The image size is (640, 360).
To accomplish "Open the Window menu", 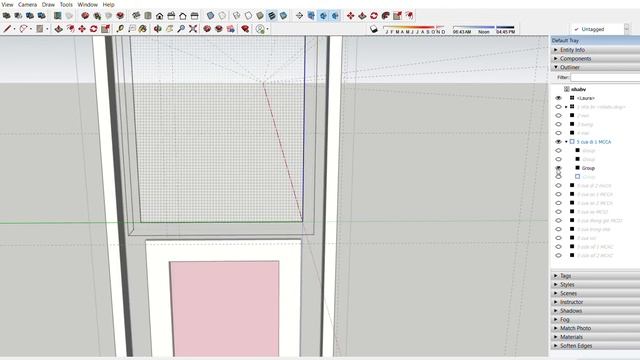I will point(87,4).
